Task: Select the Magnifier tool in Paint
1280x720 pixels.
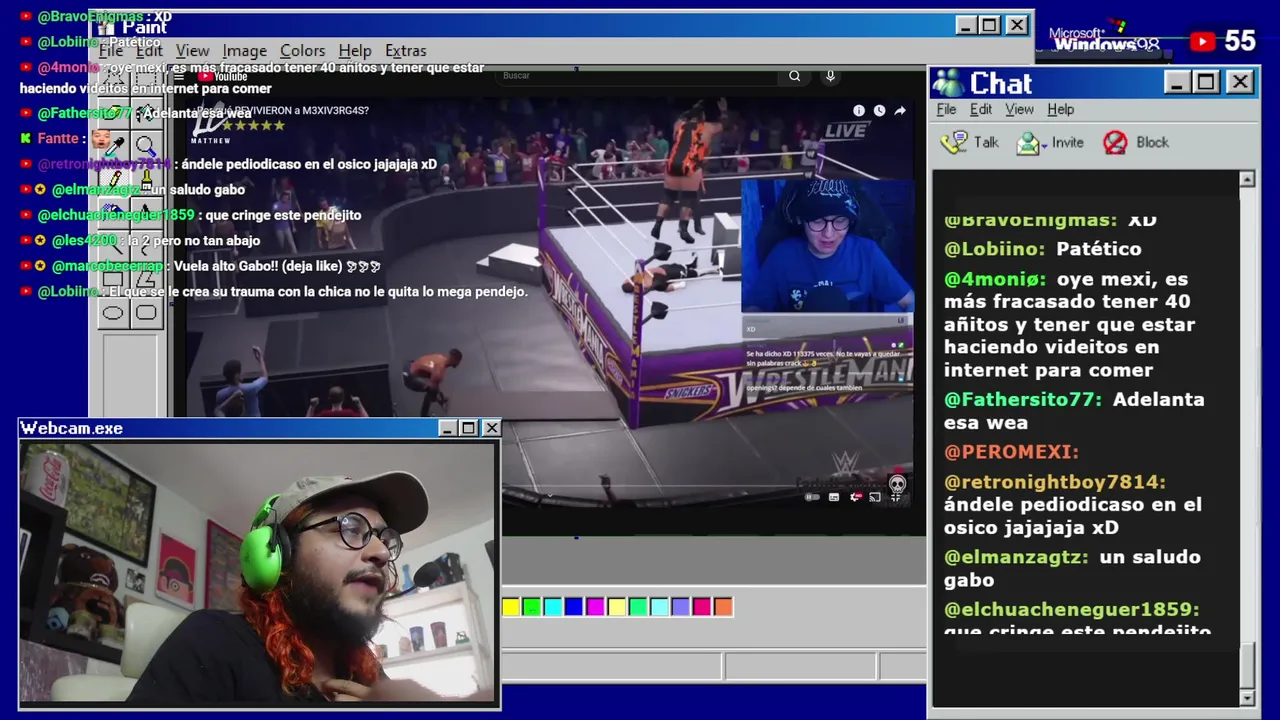Action: point(146,146)
